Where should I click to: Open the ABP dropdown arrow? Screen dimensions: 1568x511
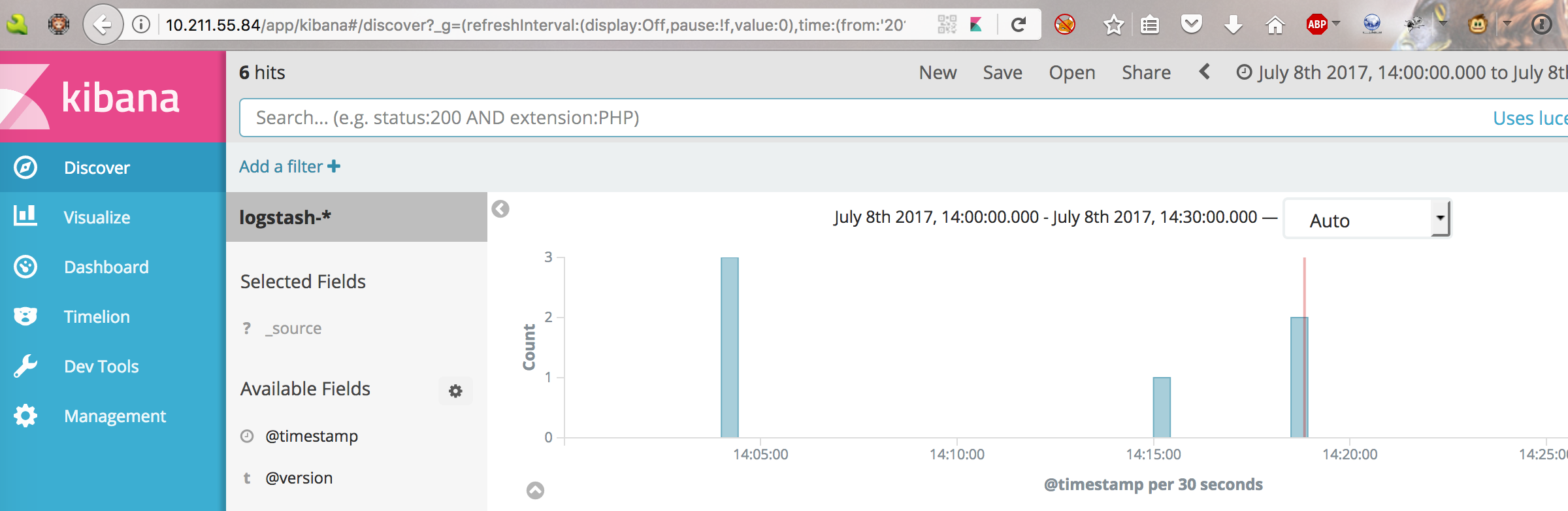pos(1336,24)
